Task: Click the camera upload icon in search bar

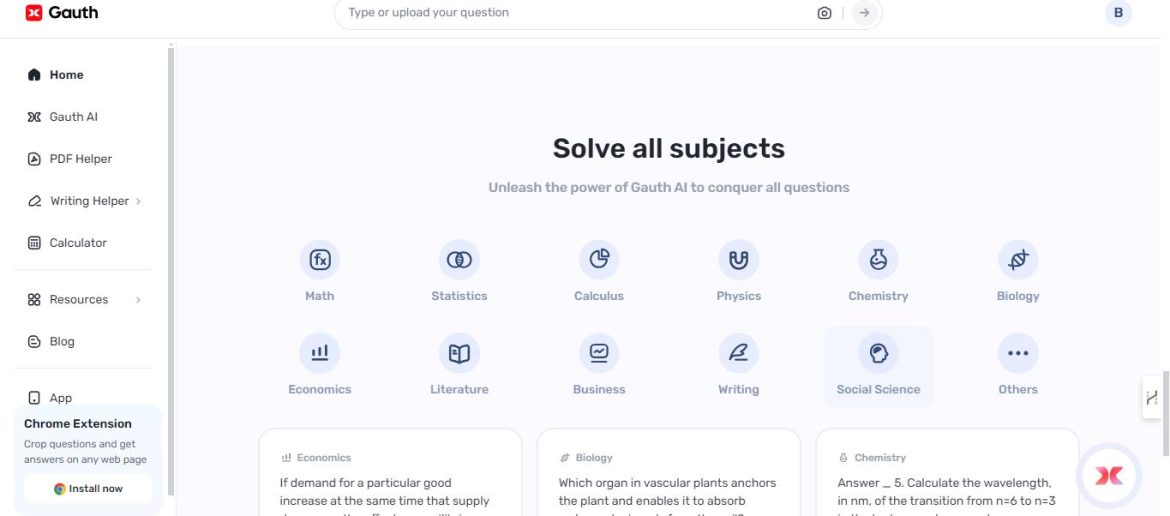Action: (824, 13)
